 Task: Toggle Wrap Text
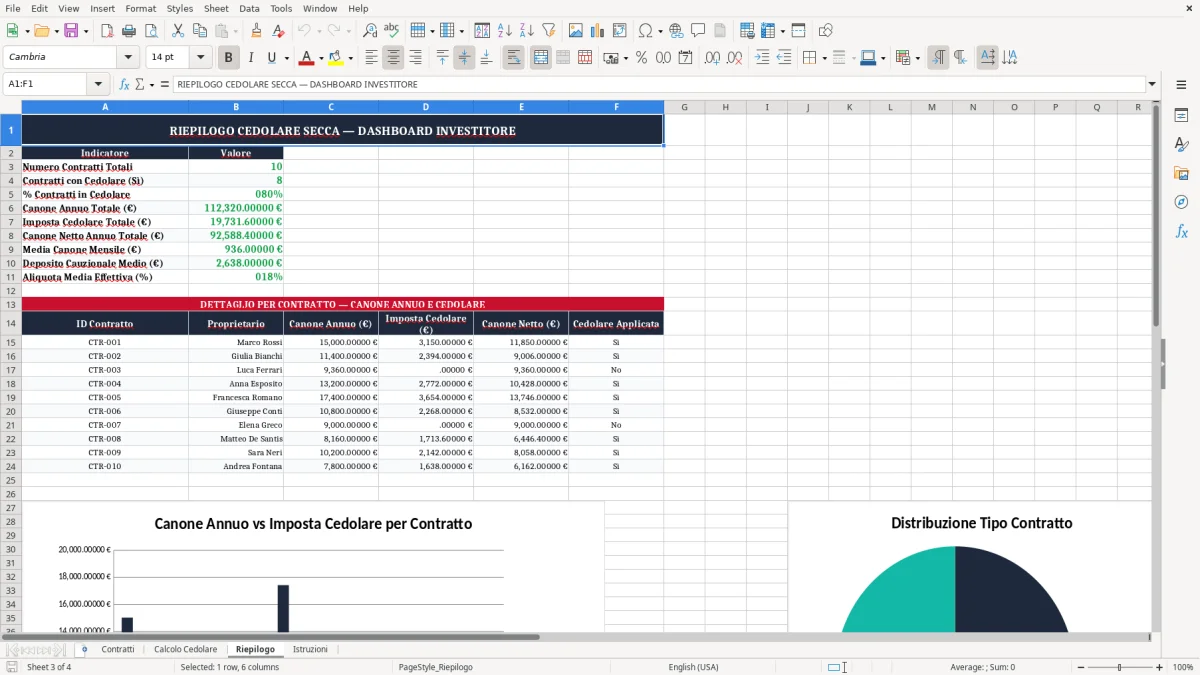[x=514, y=58]
